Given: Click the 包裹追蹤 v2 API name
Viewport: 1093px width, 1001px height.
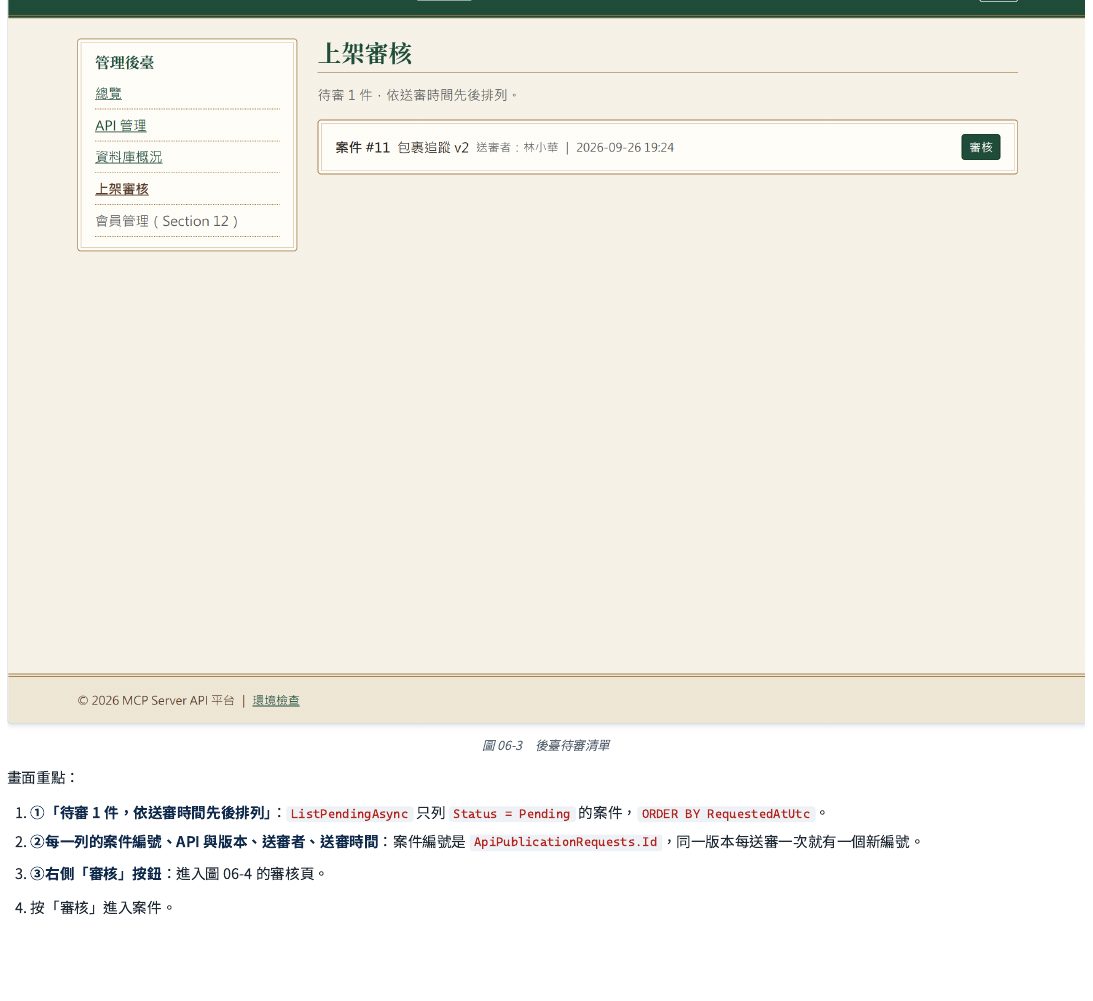Looking at the screenshot, I should (x=433, y=147).
